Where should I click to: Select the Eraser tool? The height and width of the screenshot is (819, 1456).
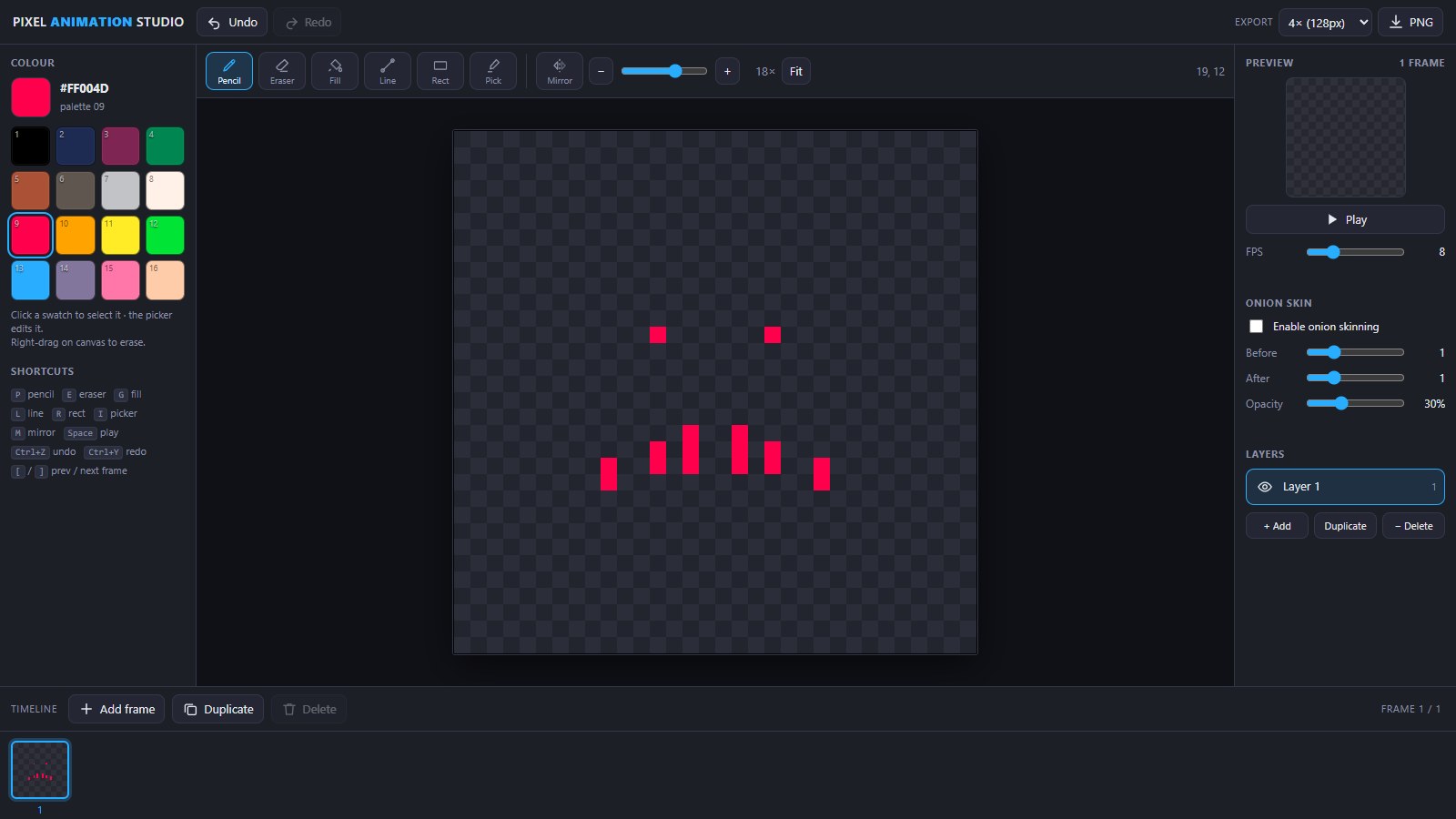[282, 71]
